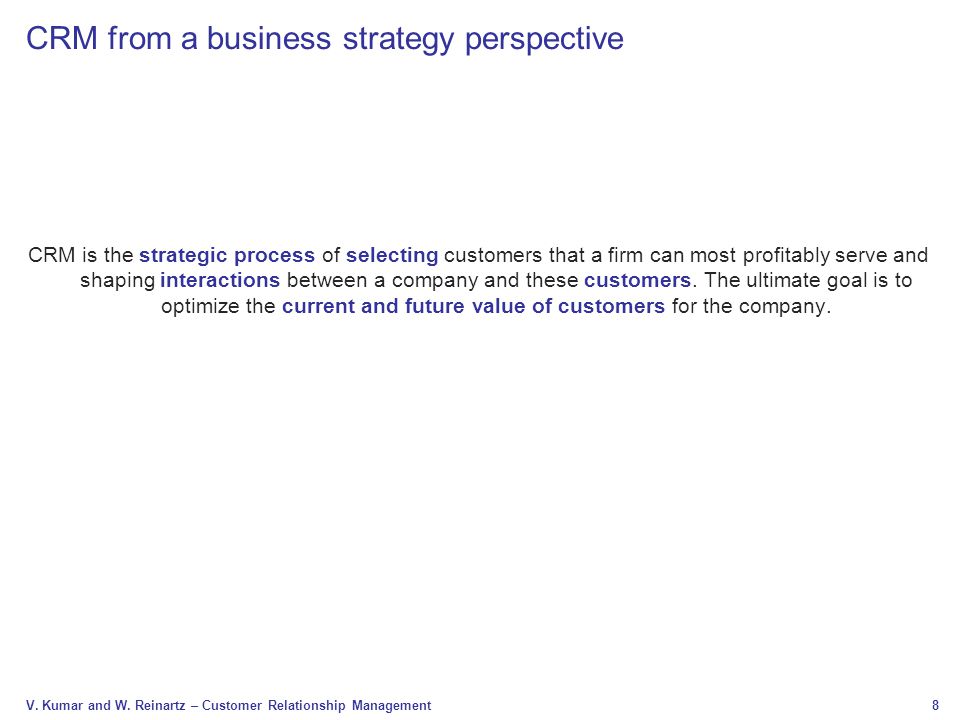Click the word 'perspective' in the title
The width and height of the screenshot is (960, 720).
point(544,41)
